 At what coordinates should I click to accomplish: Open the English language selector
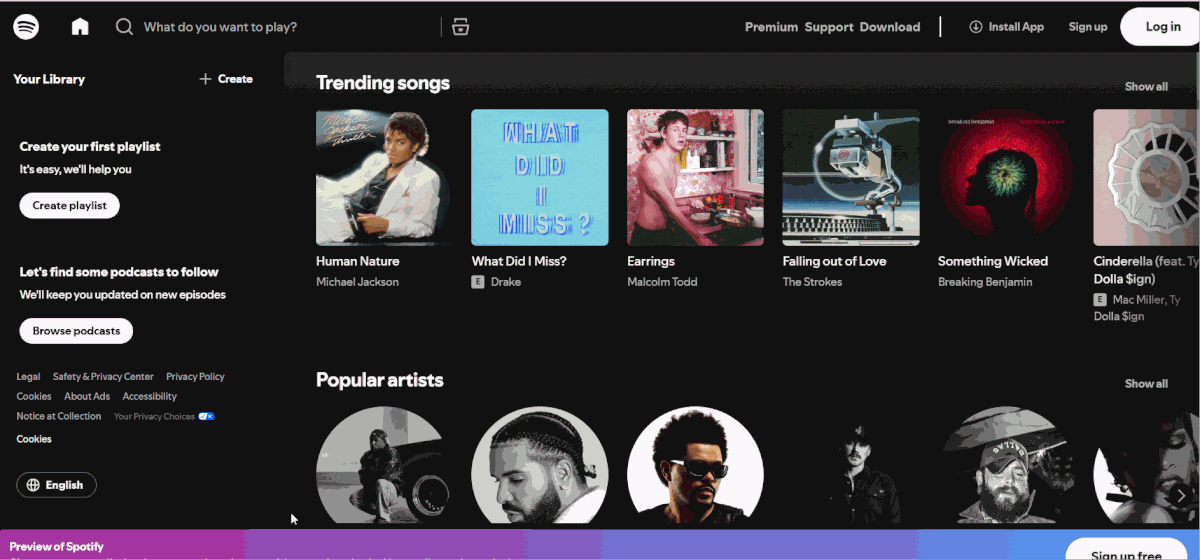pos(57,485)
